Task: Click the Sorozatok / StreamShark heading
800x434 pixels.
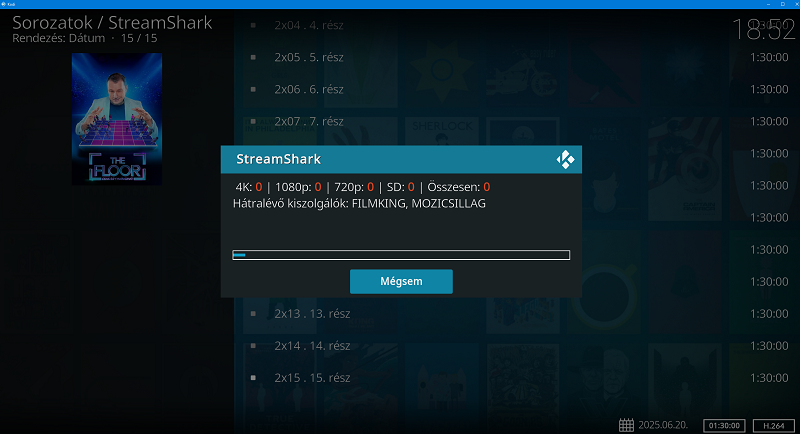Action: click(112, 22)
